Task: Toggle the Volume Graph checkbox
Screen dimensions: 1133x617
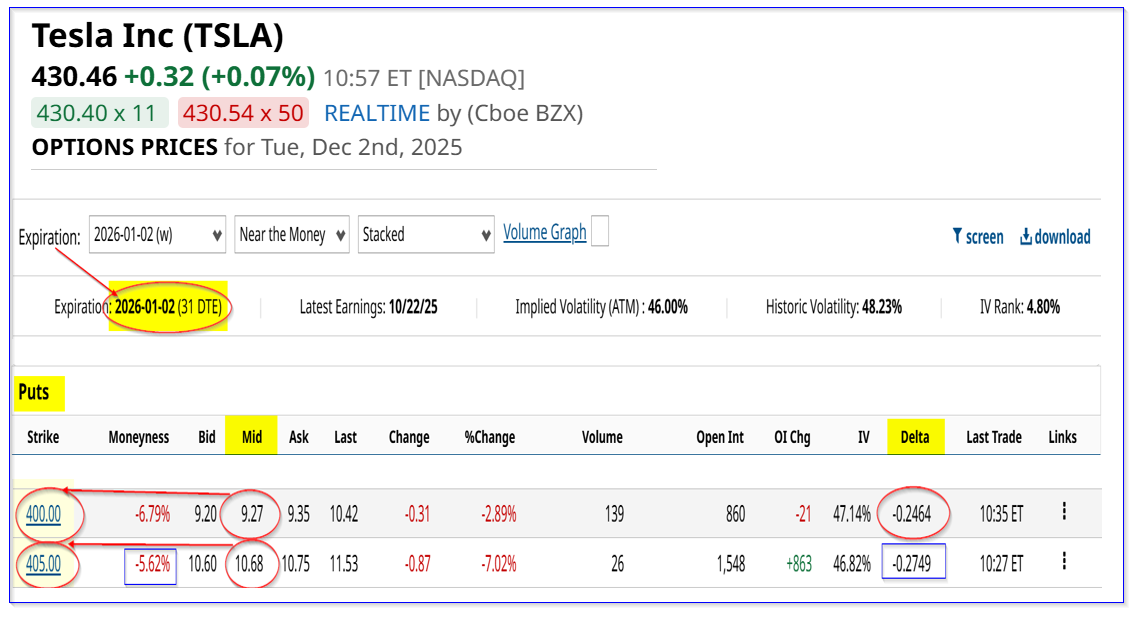Action: [x=600, y=232]
